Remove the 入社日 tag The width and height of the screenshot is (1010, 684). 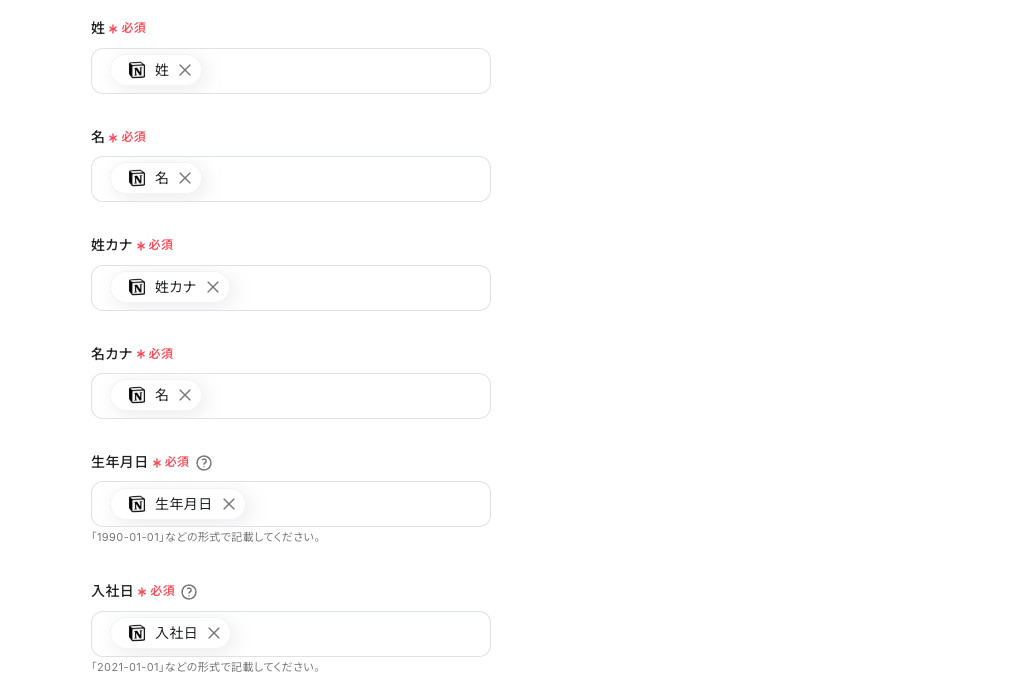pyautogui.click(x=214, y=633)
